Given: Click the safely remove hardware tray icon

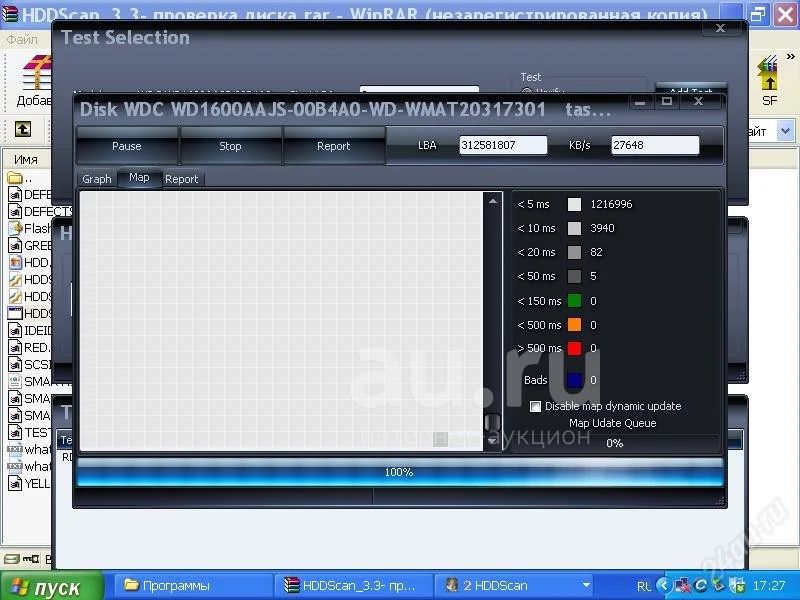Looking at the screenshot, I should click(x=718, y=586).
